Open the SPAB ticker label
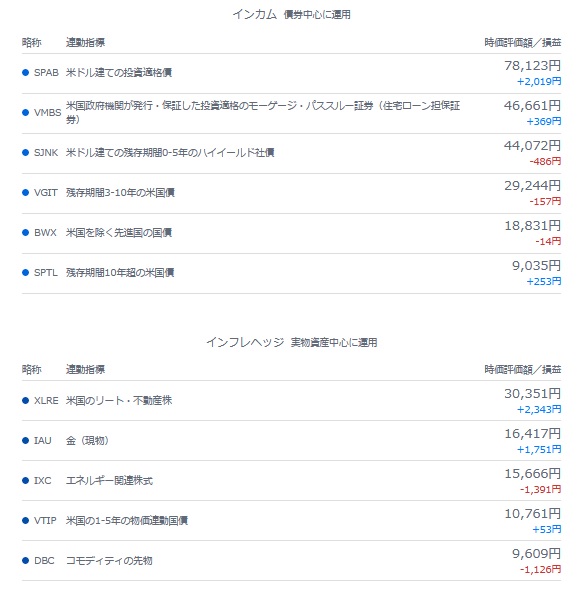Image resolution: width=580 pixels, height=606 pixels. (46, 73)
